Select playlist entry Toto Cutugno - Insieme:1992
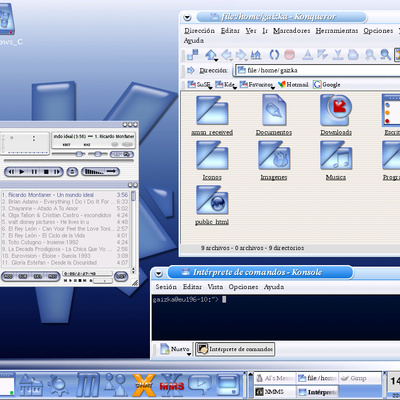This screenshot has width=400, height=400. click(65, 242)
